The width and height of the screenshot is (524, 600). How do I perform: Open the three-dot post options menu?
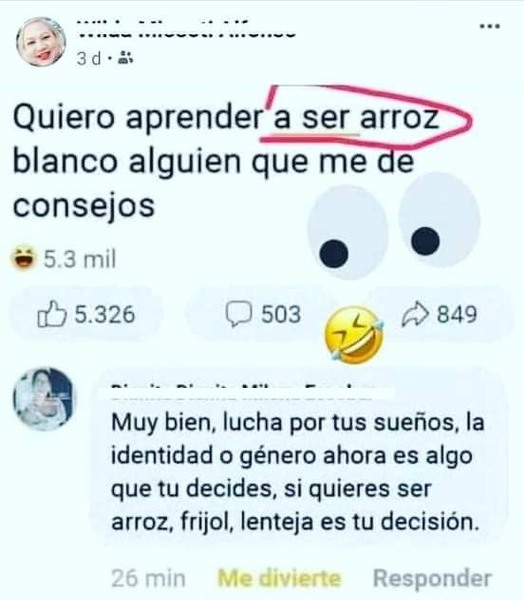pyautogui.click(x=490, y=26)
